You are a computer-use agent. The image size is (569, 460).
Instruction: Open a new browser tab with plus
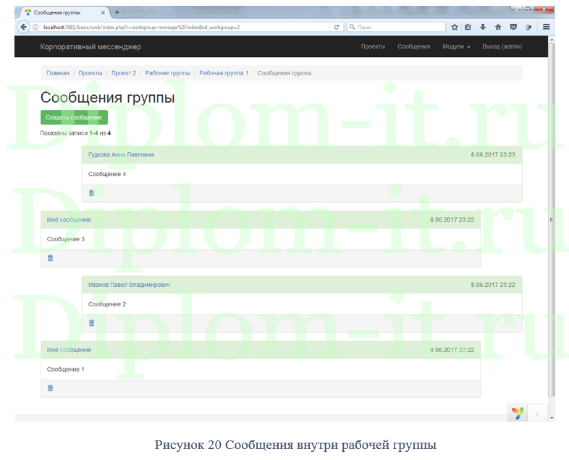(117, 12)
